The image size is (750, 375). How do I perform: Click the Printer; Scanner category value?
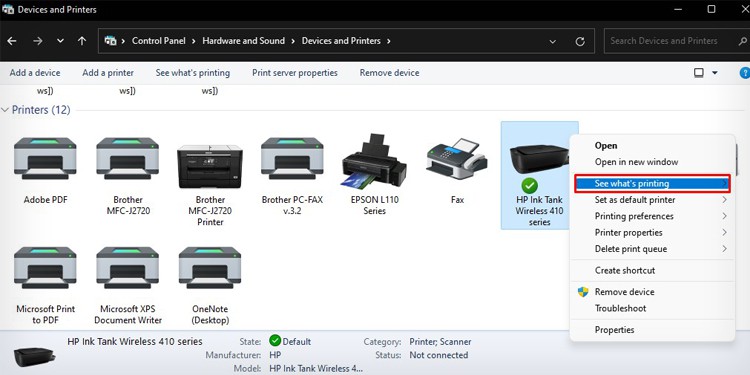[440, 342]
